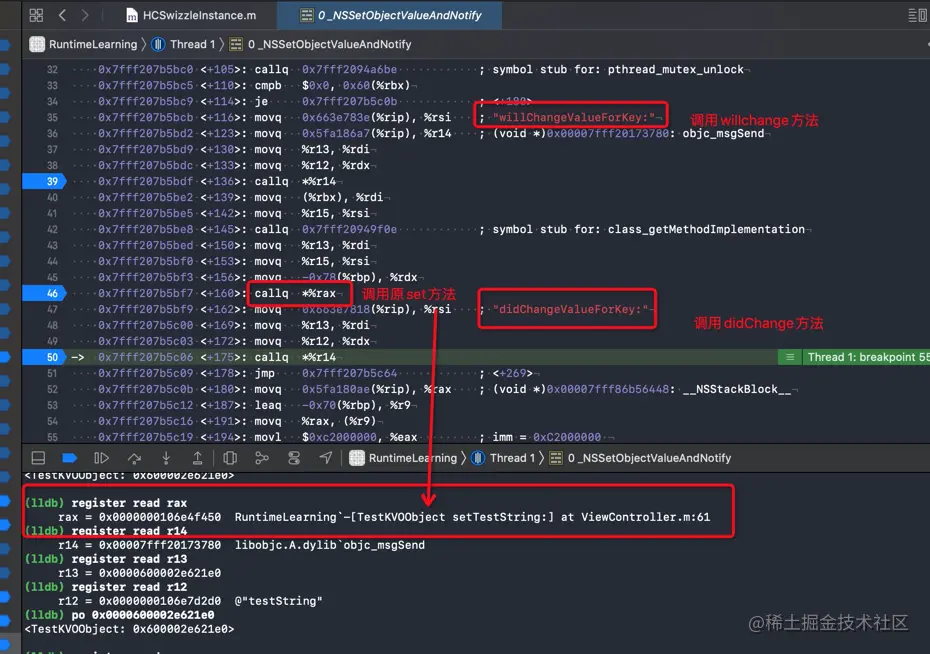Click the Thread 1 breakpoint annotation

pyautogui.click(x=854, y=357)
